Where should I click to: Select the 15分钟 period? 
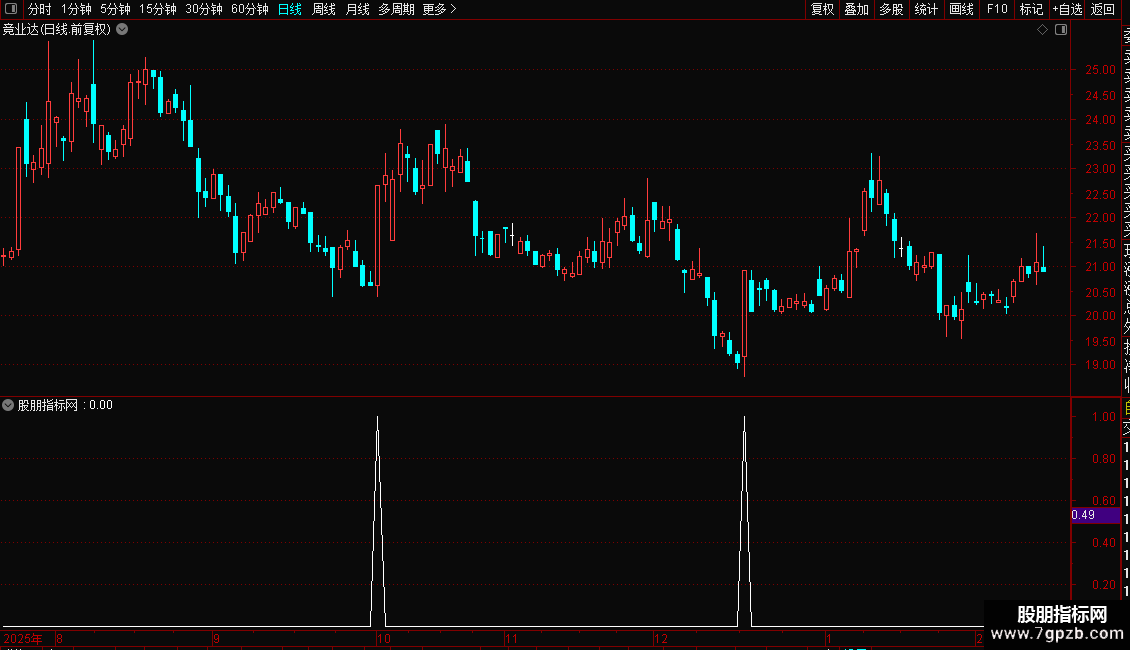coord(158,9)
